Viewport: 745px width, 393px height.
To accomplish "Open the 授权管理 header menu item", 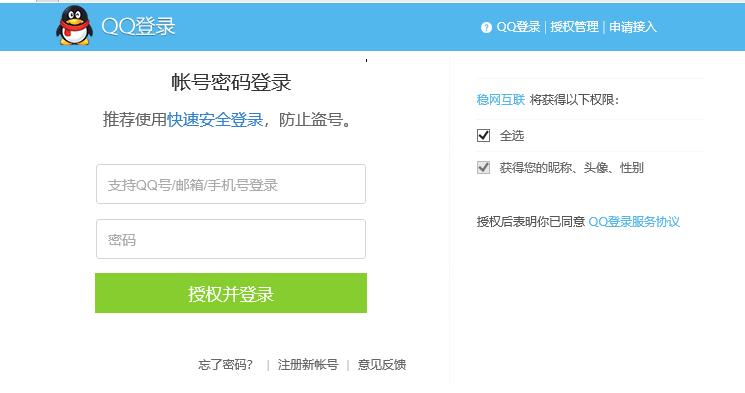I will pyautogui.click(x=574, y=27).
